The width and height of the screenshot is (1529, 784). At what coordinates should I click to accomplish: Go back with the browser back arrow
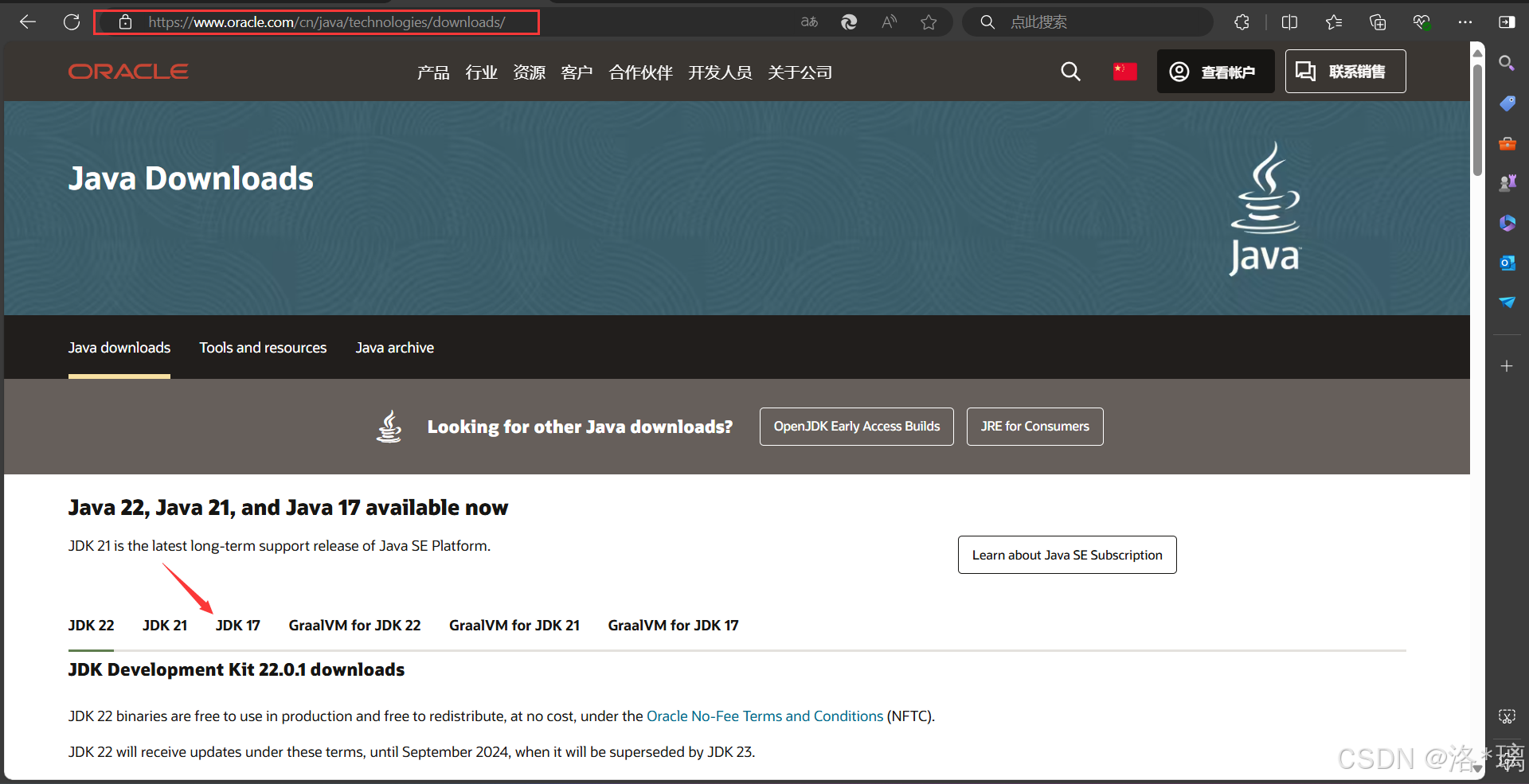point(28,22)
